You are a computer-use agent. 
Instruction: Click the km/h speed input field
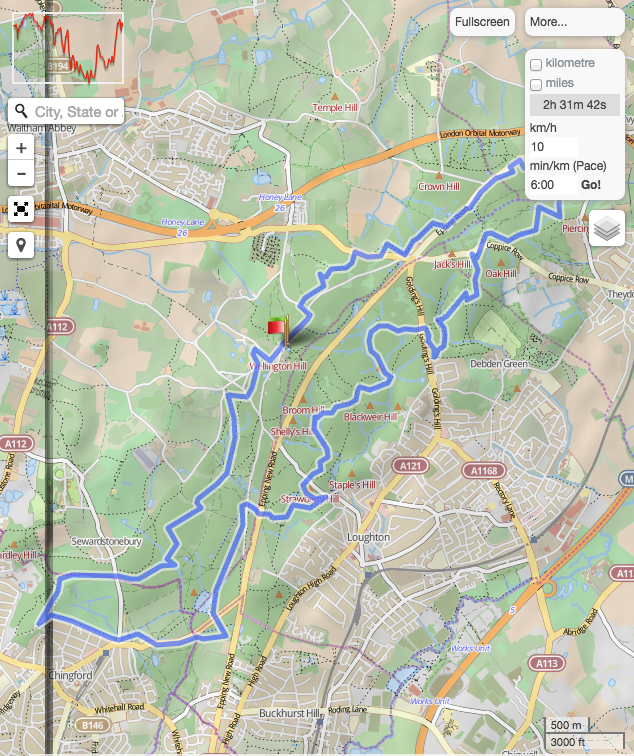click(553, 147)
